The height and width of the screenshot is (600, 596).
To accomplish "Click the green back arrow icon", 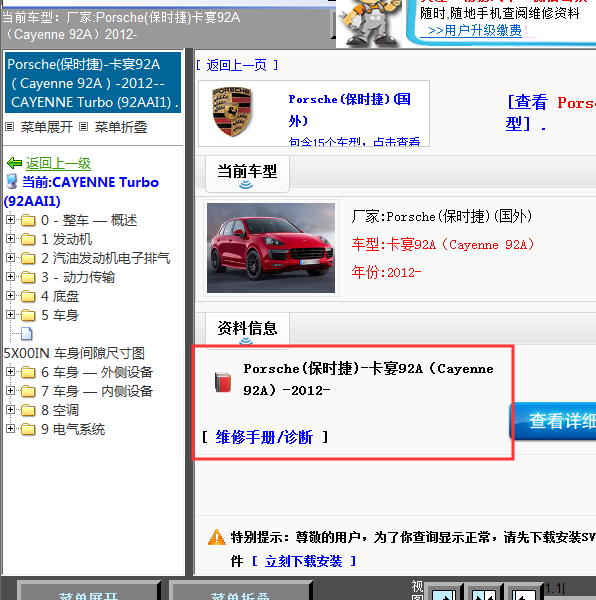I will [x=15, y=163].
